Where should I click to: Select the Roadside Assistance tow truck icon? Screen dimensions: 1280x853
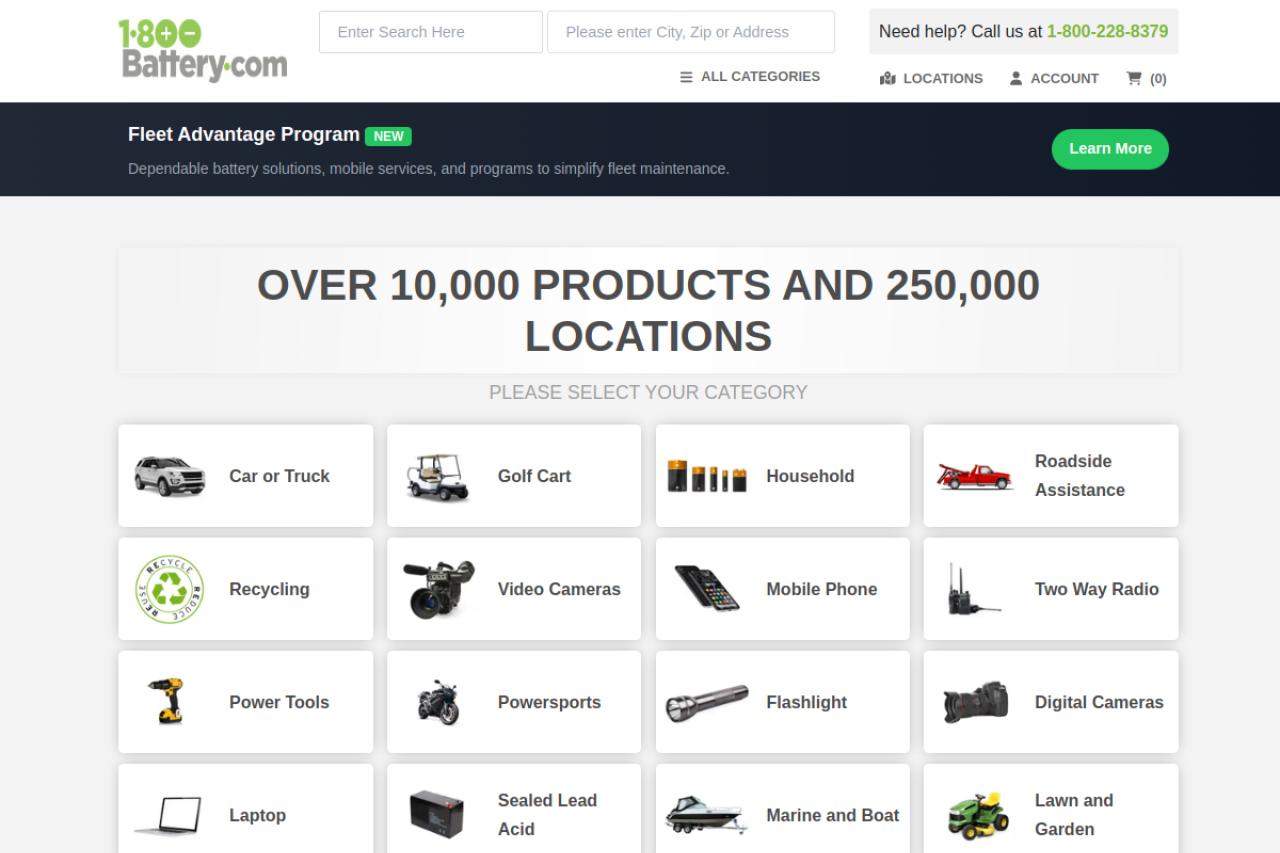point(975,476)
